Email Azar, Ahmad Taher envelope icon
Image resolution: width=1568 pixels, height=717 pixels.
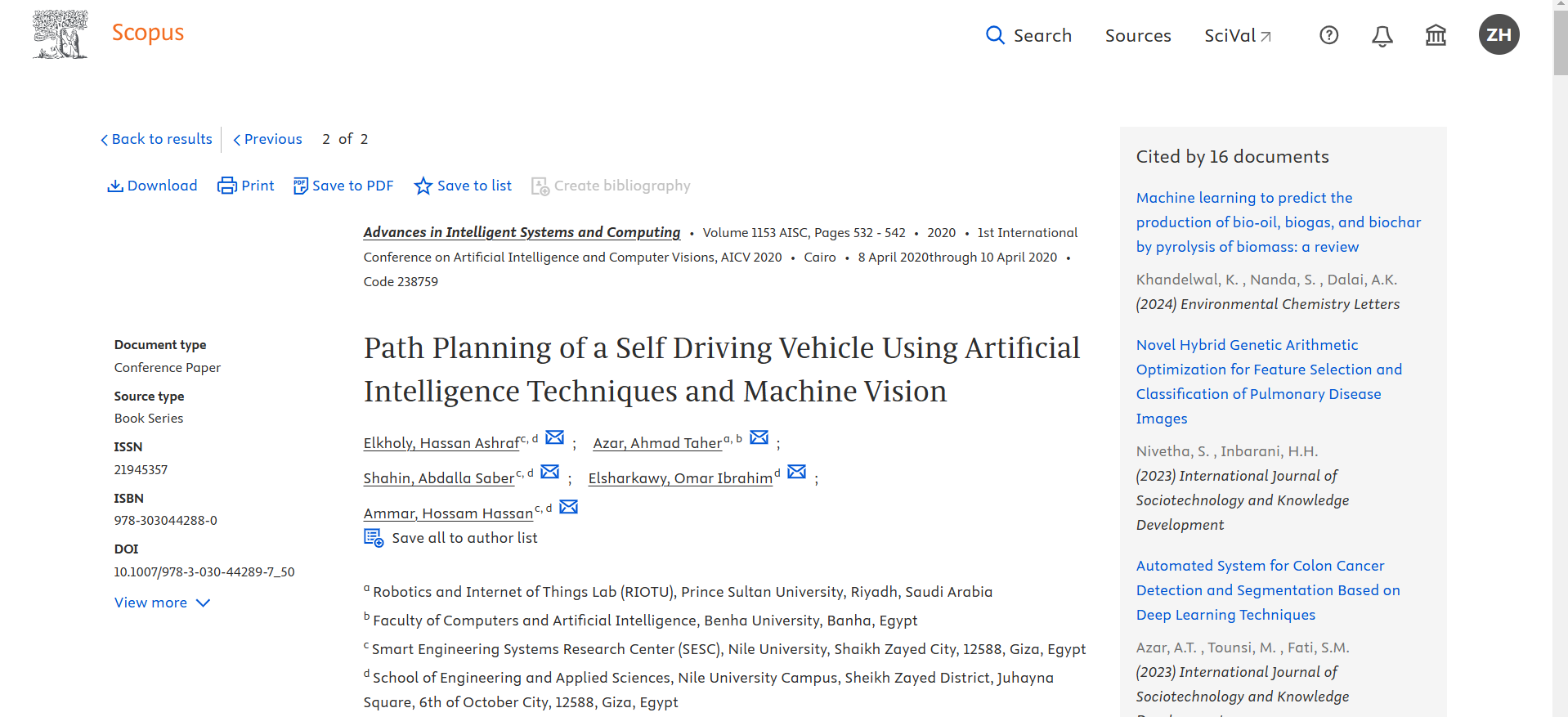(759, 437)
